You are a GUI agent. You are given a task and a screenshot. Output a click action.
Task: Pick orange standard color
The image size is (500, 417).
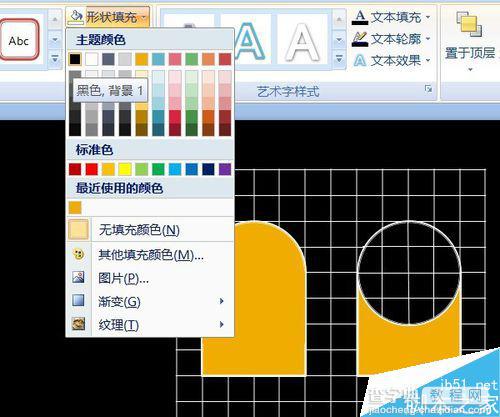coord(108,169)
